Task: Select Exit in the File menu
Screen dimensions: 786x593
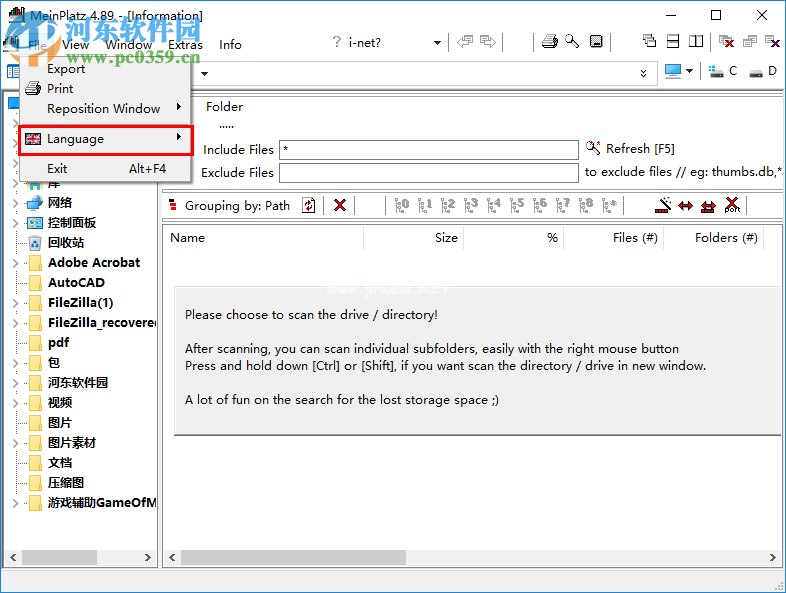Action: pyautogui.click(x=58, y=169)
